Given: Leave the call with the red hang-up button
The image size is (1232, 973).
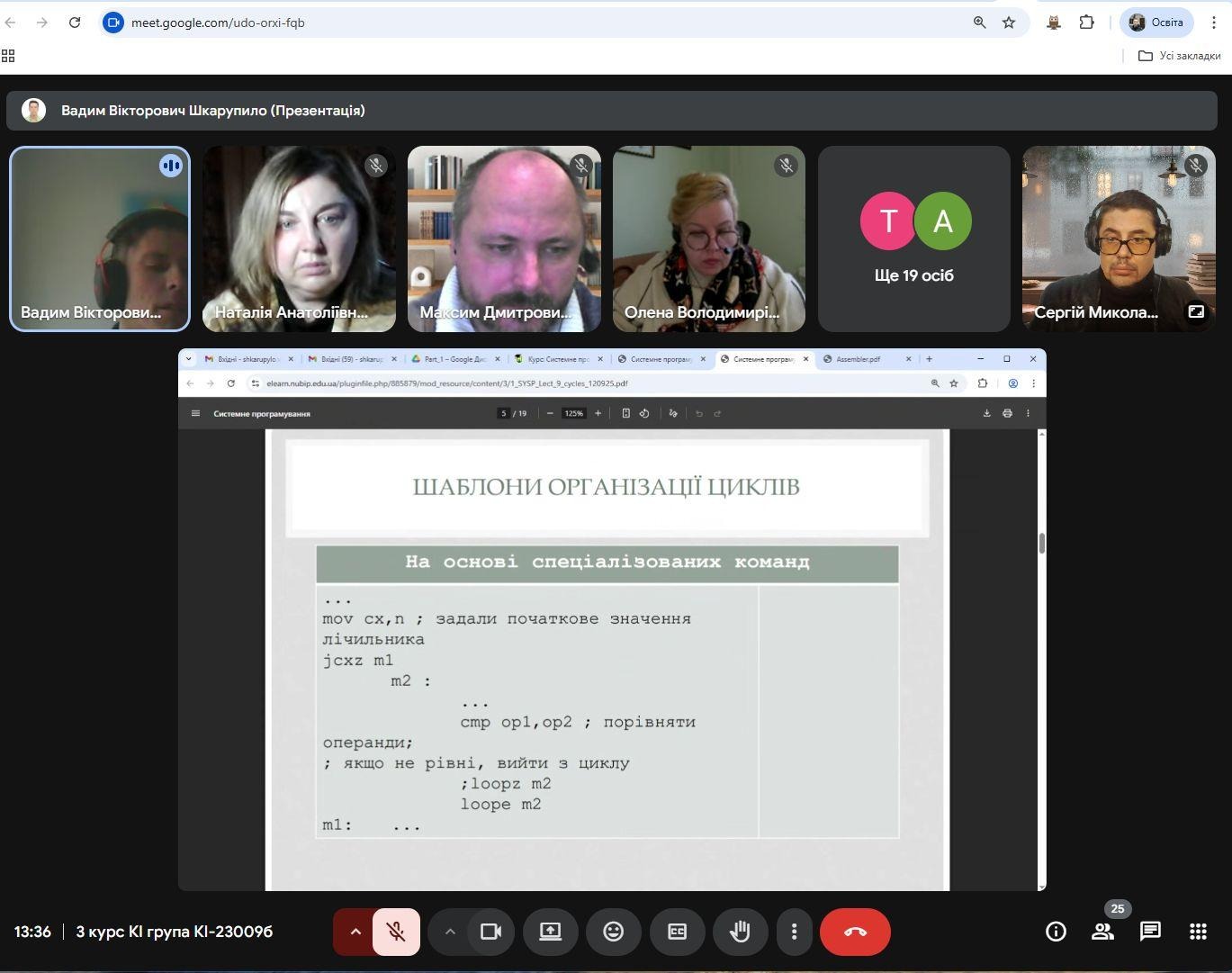Looking at the screenshot, I should (855, 932).
